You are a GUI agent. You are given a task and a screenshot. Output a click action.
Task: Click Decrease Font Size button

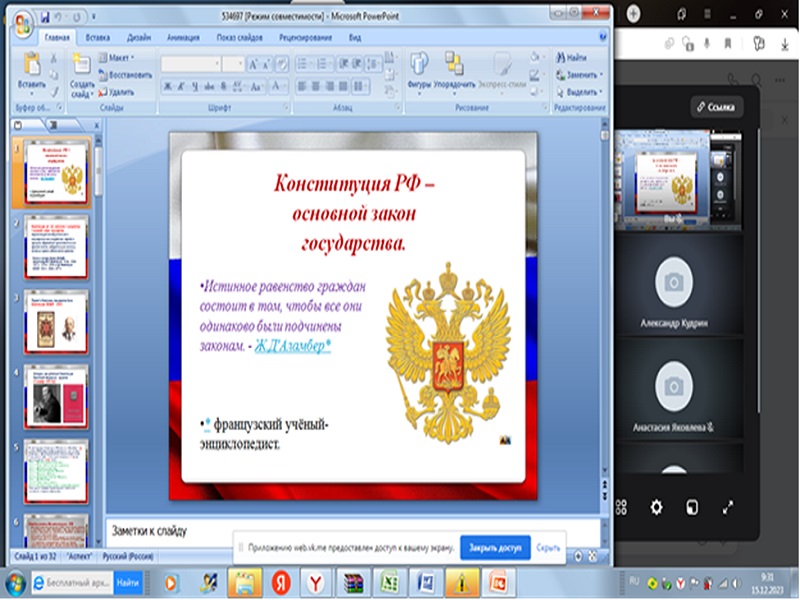pos(266,64)
